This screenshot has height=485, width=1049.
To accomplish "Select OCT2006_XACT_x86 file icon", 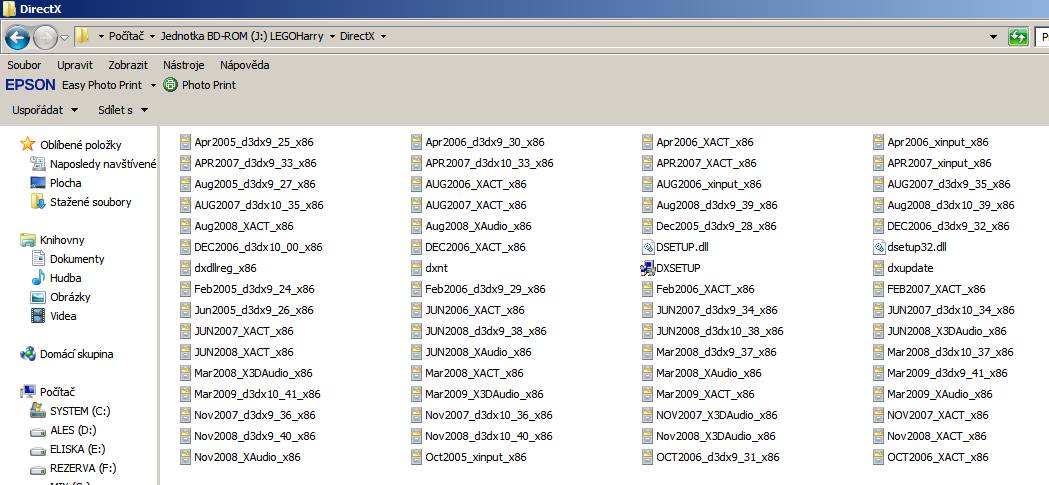I will pos(879,458).
